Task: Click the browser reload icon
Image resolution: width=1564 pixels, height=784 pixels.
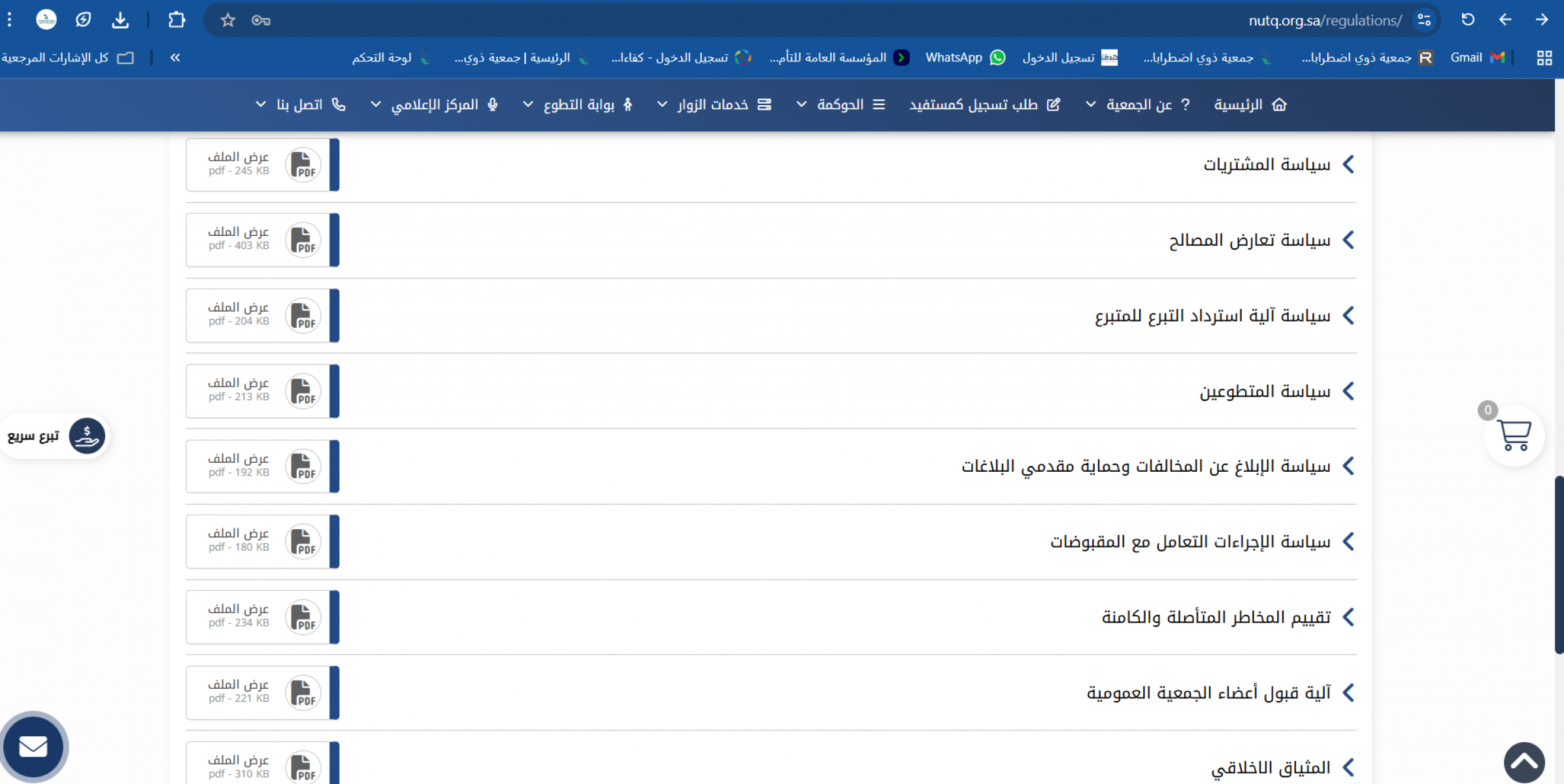Action: [x=1468, y=20]
